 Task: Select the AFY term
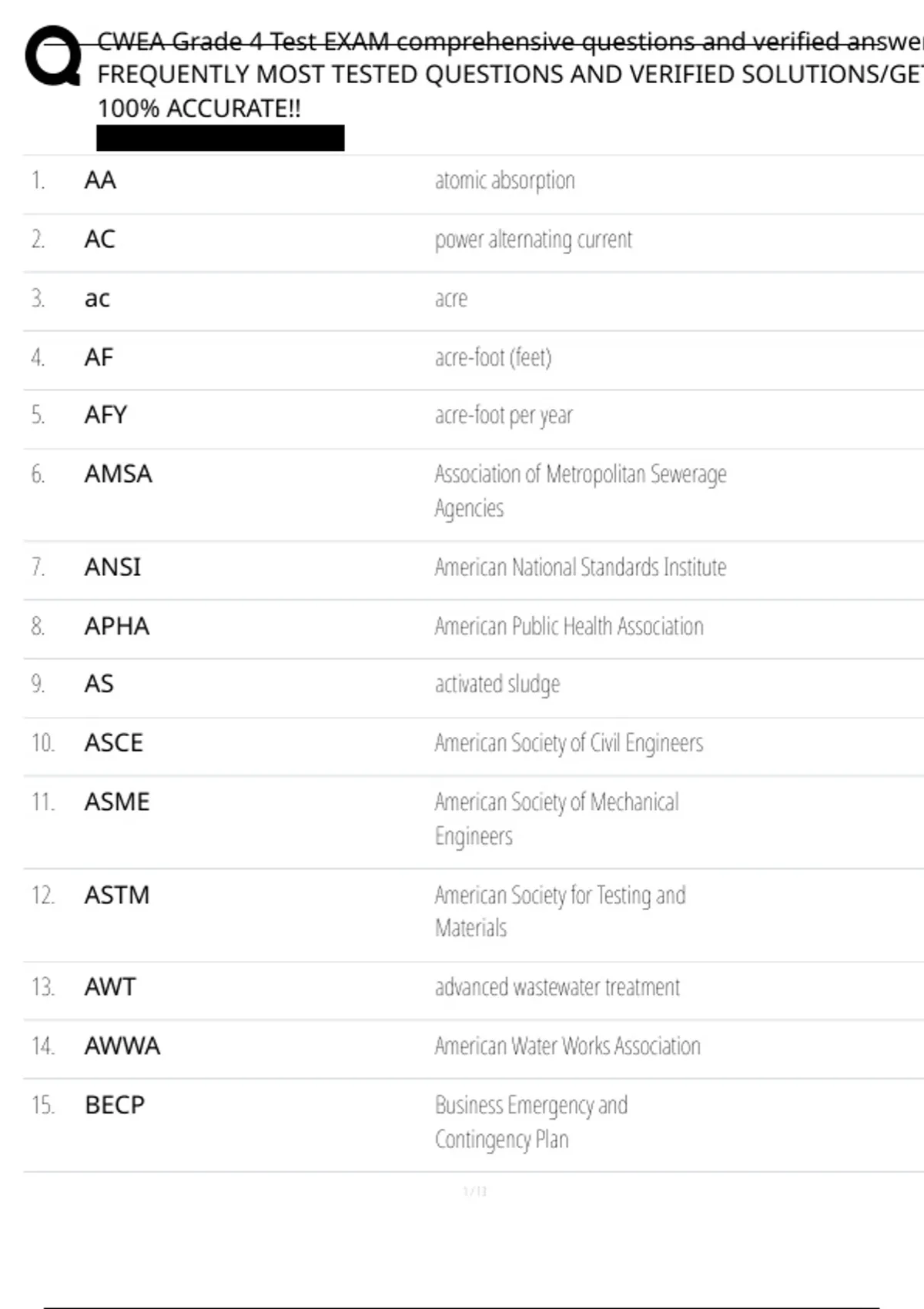[105, 415]
